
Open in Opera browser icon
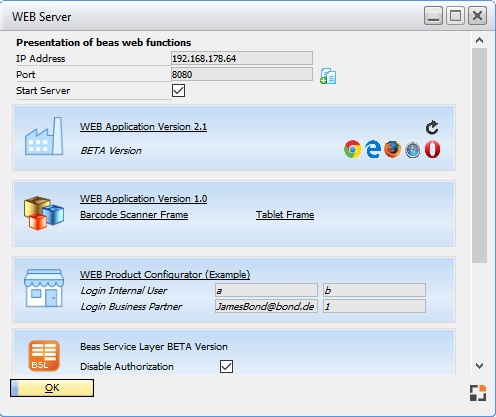[432, 149]
